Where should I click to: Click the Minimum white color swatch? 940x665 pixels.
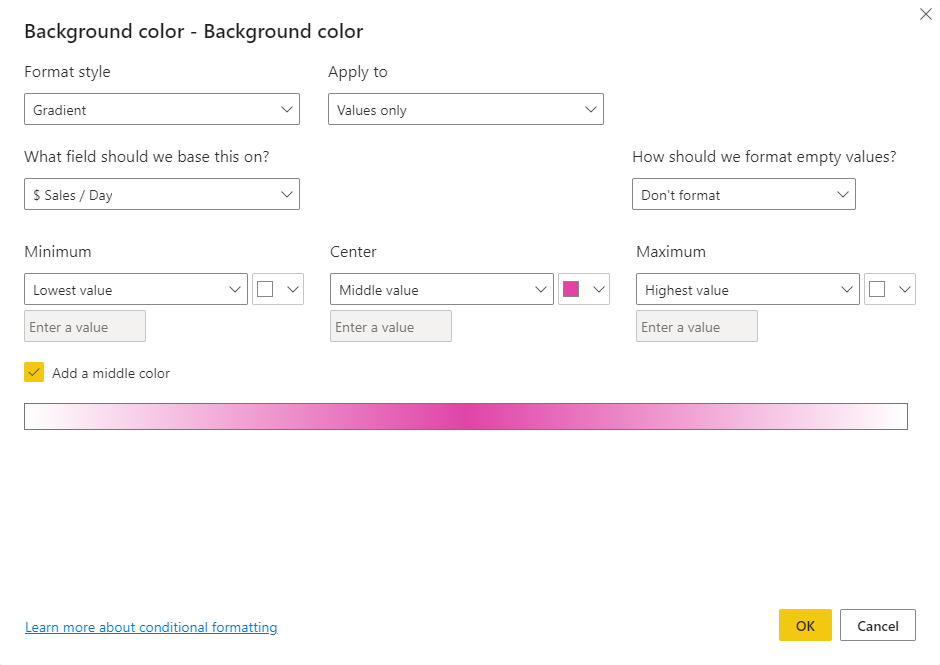tap(265, 289)
